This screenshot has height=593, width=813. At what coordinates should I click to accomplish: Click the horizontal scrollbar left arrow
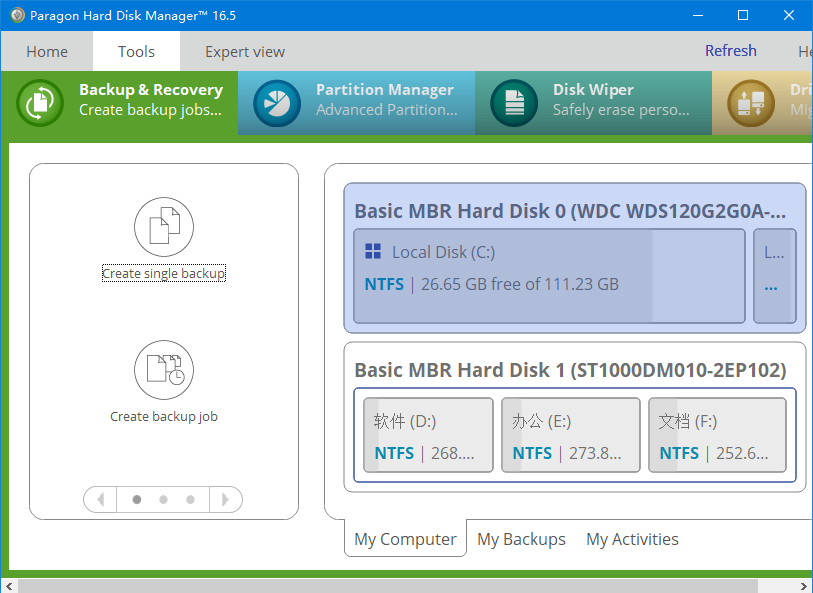[x=9, y=586]
